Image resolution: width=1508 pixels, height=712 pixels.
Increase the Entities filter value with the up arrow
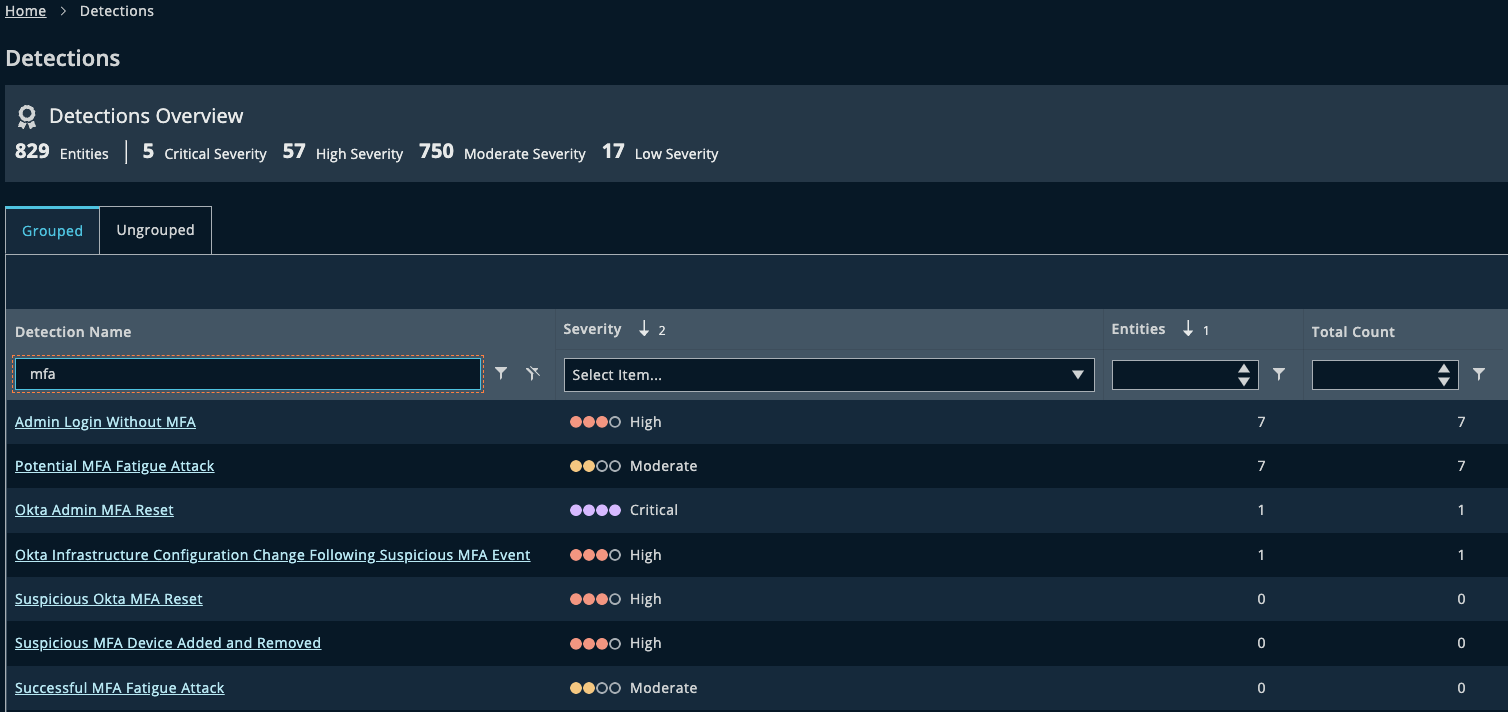click(1244, 369)
